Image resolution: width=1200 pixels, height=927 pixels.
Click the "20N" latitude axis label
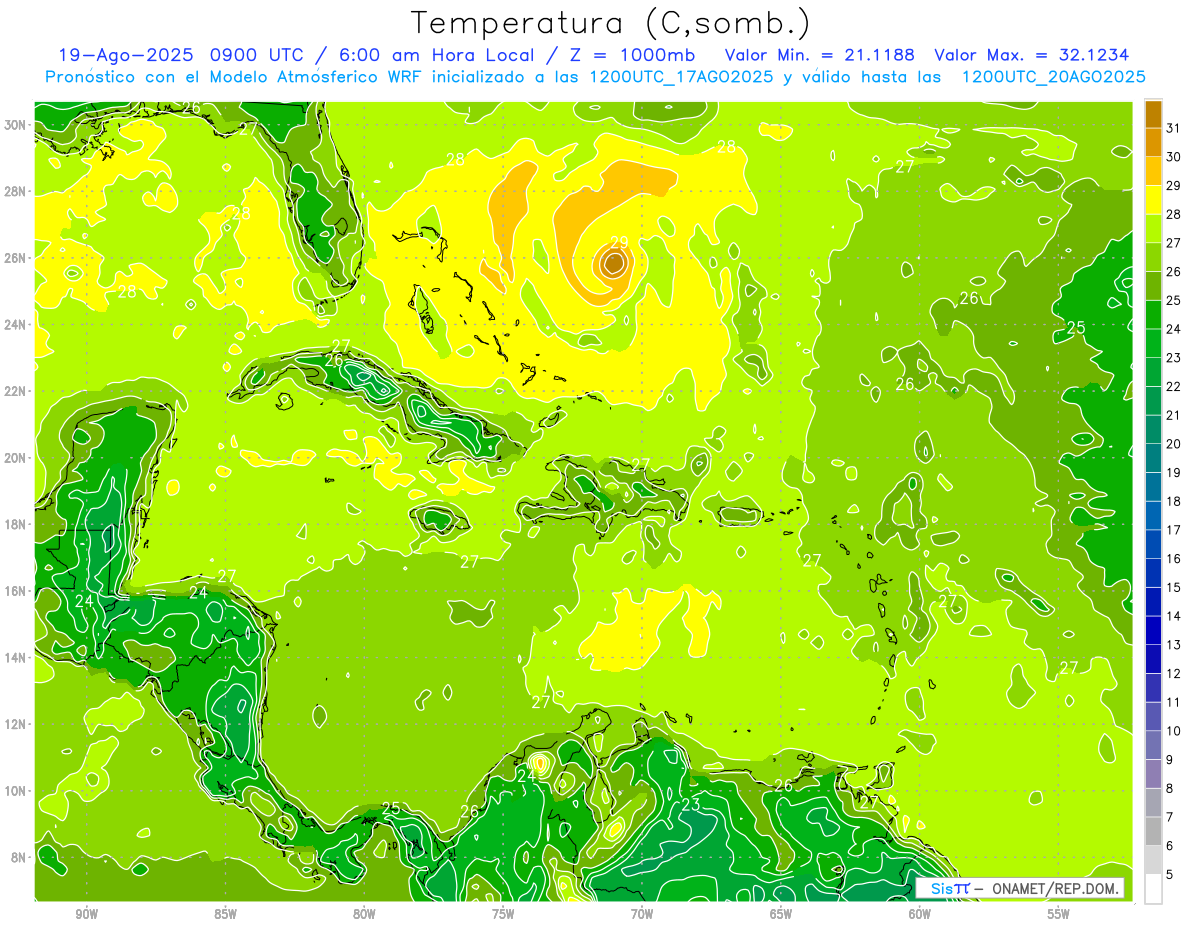[x=16, y=458]
